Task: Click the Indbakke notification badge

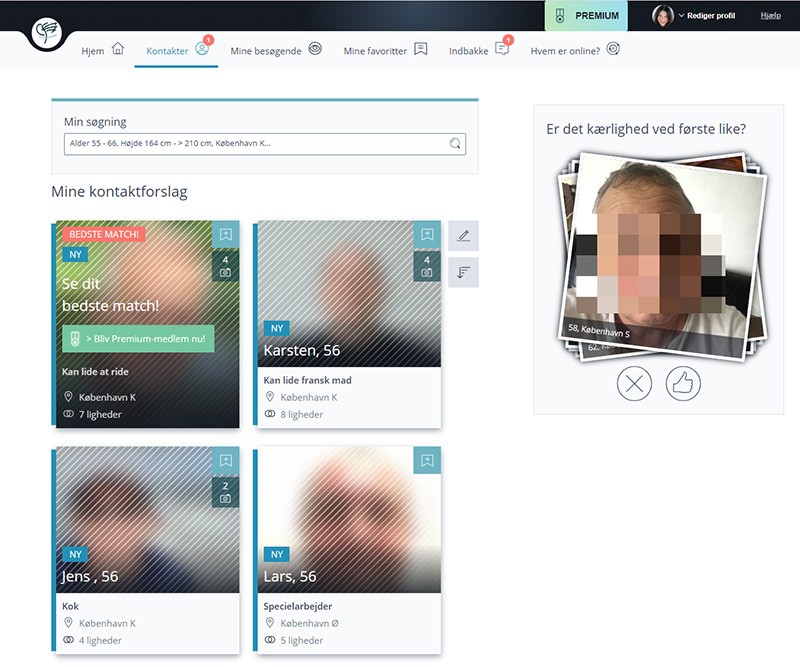Action: [508, 40]
